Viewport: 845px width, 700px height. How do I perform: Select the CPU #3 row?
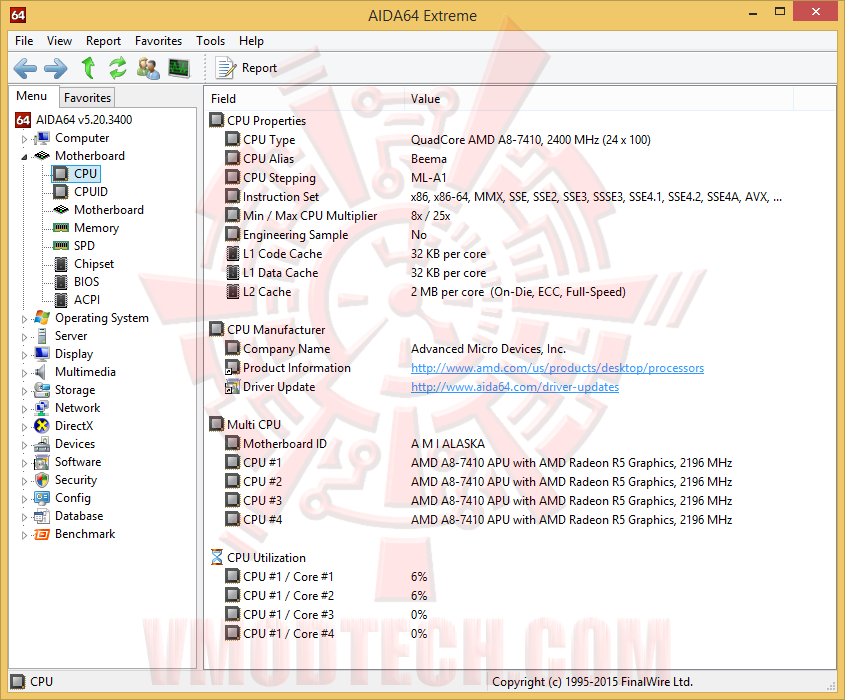[x=520, y=501]
